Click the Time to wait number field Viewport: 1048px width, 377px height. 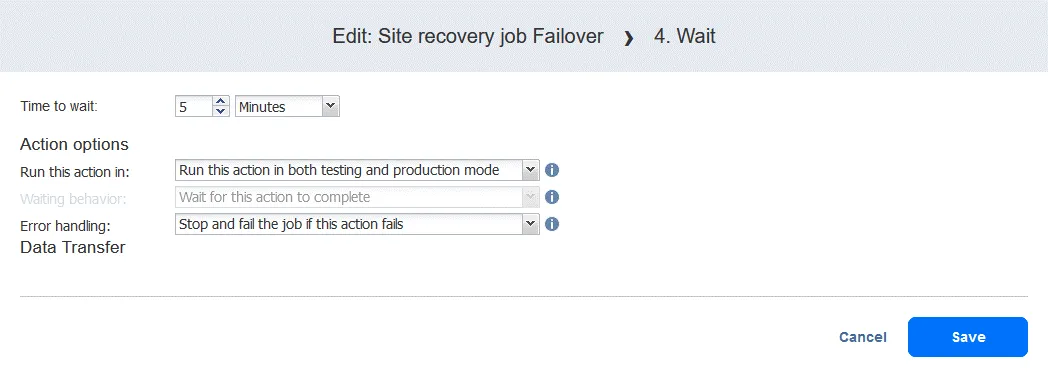194,106
